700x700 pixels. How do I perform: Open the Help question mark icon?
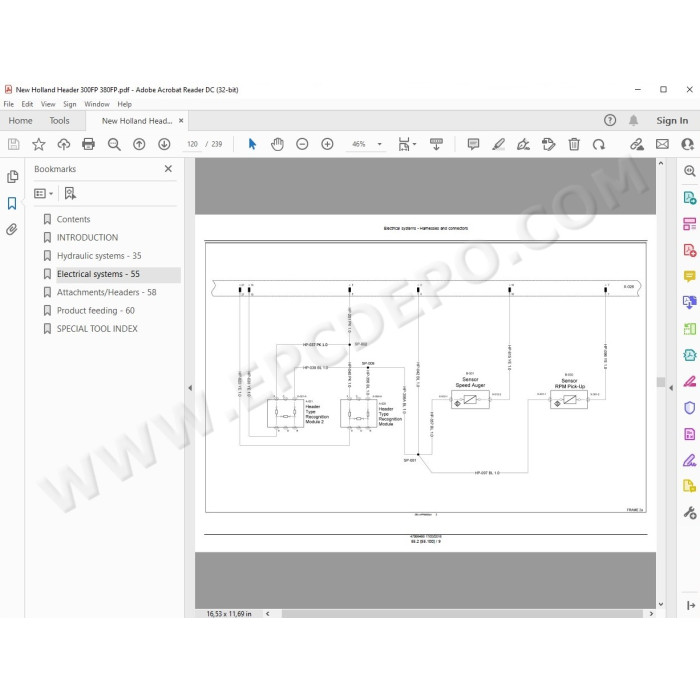click(610, 120)
